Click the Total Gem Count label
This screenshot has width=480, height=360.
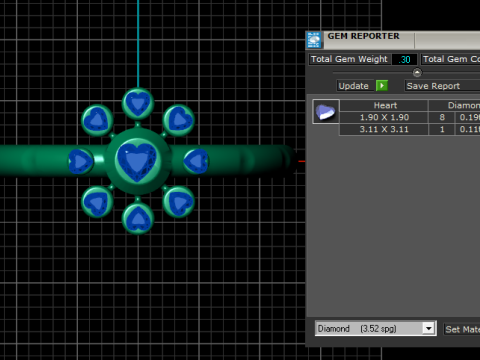450,59
